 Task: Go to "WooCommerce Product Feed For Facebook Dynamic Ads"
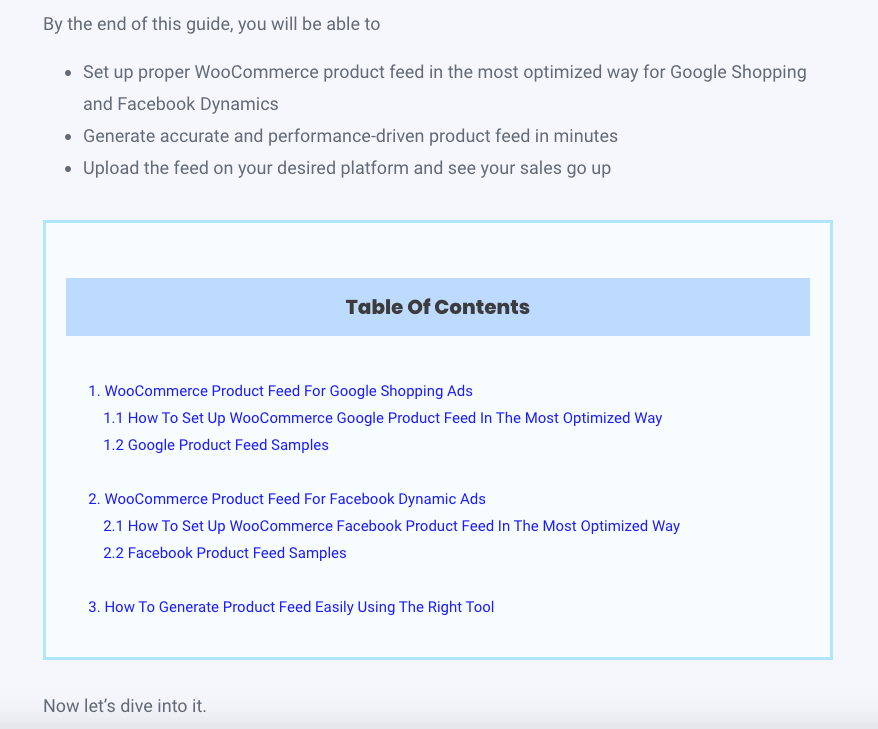(x=295, y=499)
